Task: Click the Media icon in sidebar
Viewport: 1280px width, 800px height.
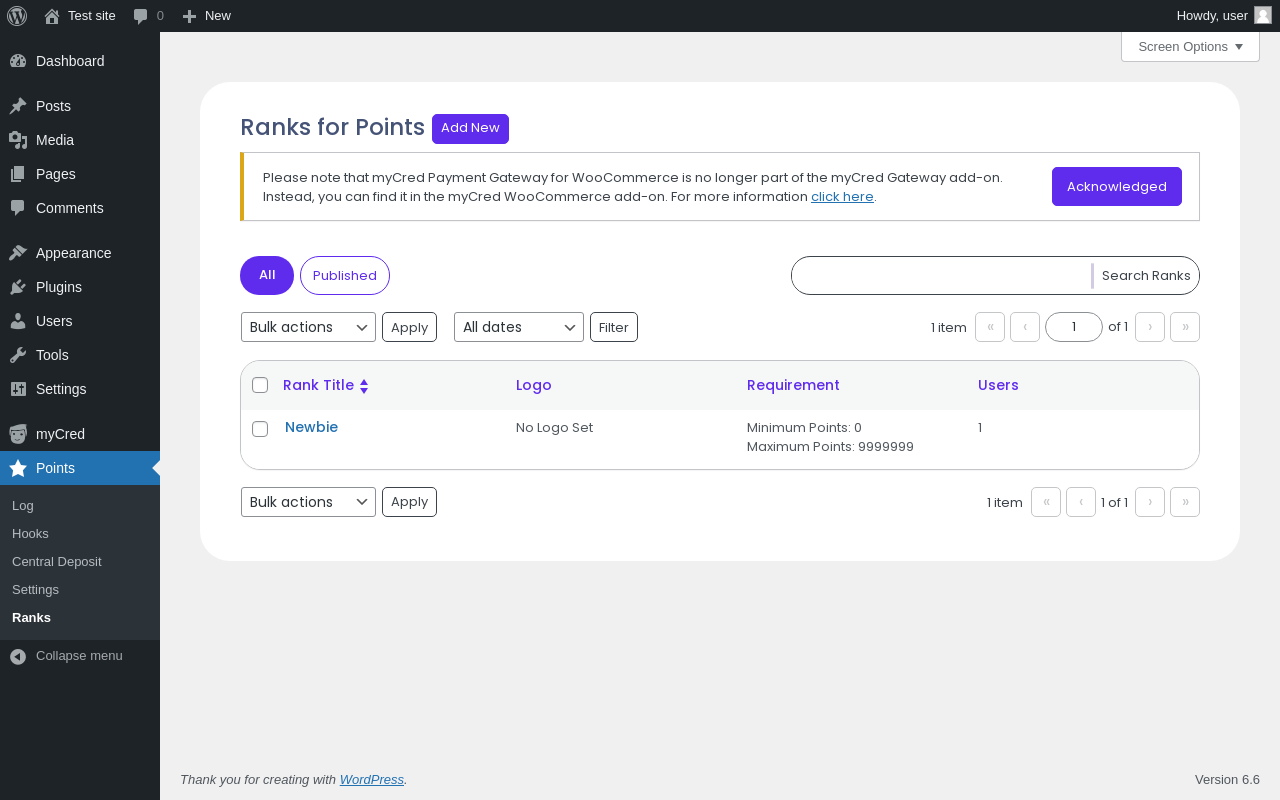Action: [18, 140]
